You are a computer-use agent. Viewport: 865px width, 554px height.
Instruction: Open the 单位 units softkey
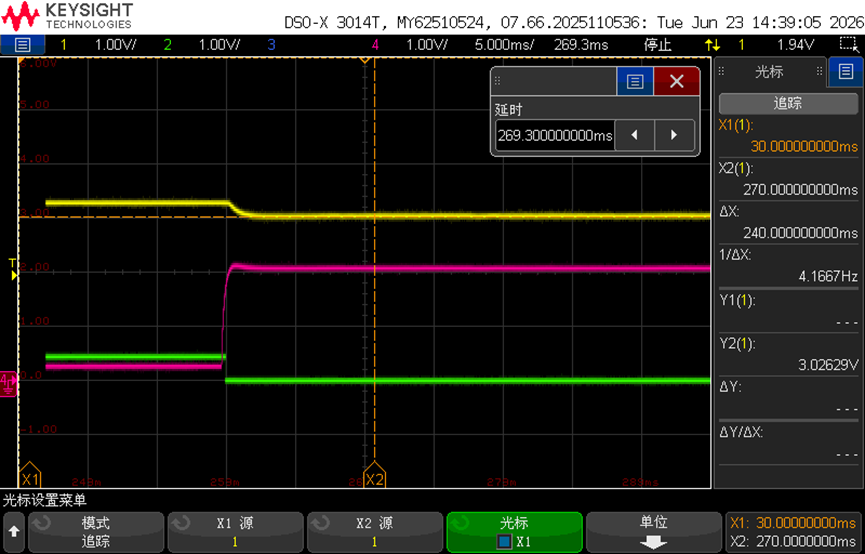(x=654, y=532)
